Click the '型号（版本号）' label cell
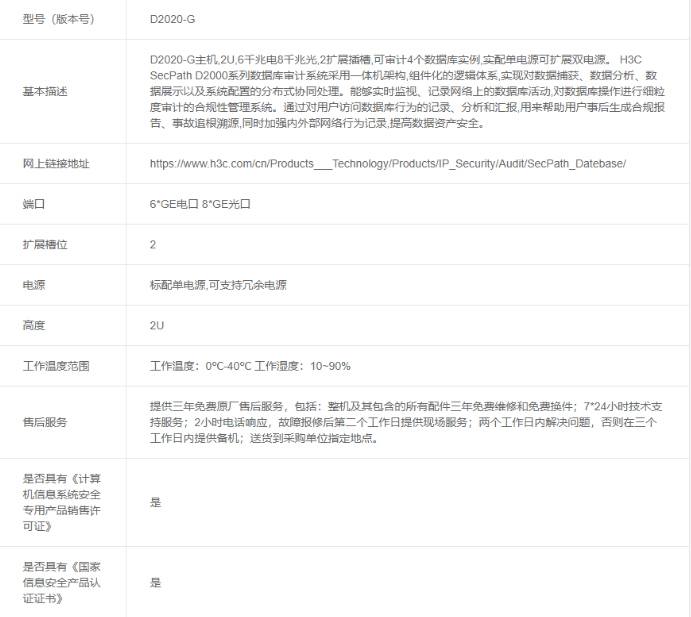This screenshot has width=691, height=617. (x=59, y=19)
